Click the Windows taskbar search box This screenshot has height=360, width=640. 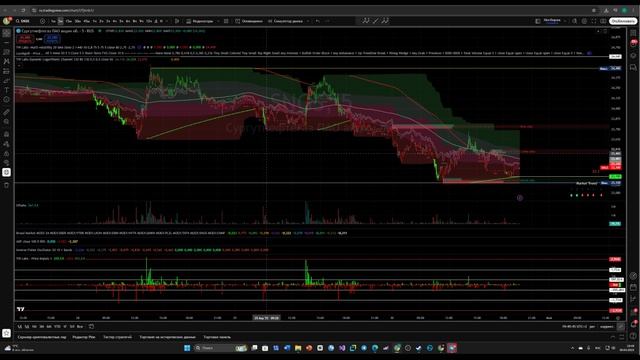[x=222, y=348]
